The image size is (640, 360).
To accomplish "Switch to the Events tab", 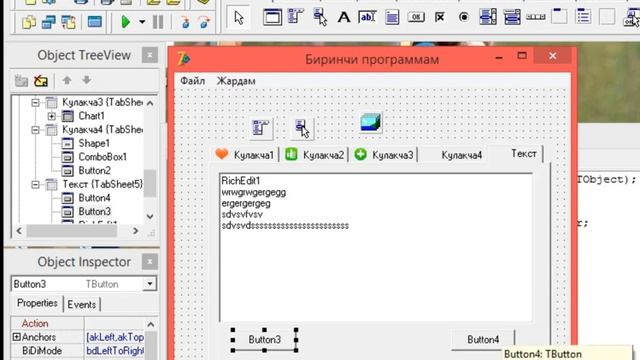I will [x=82, y=304].
